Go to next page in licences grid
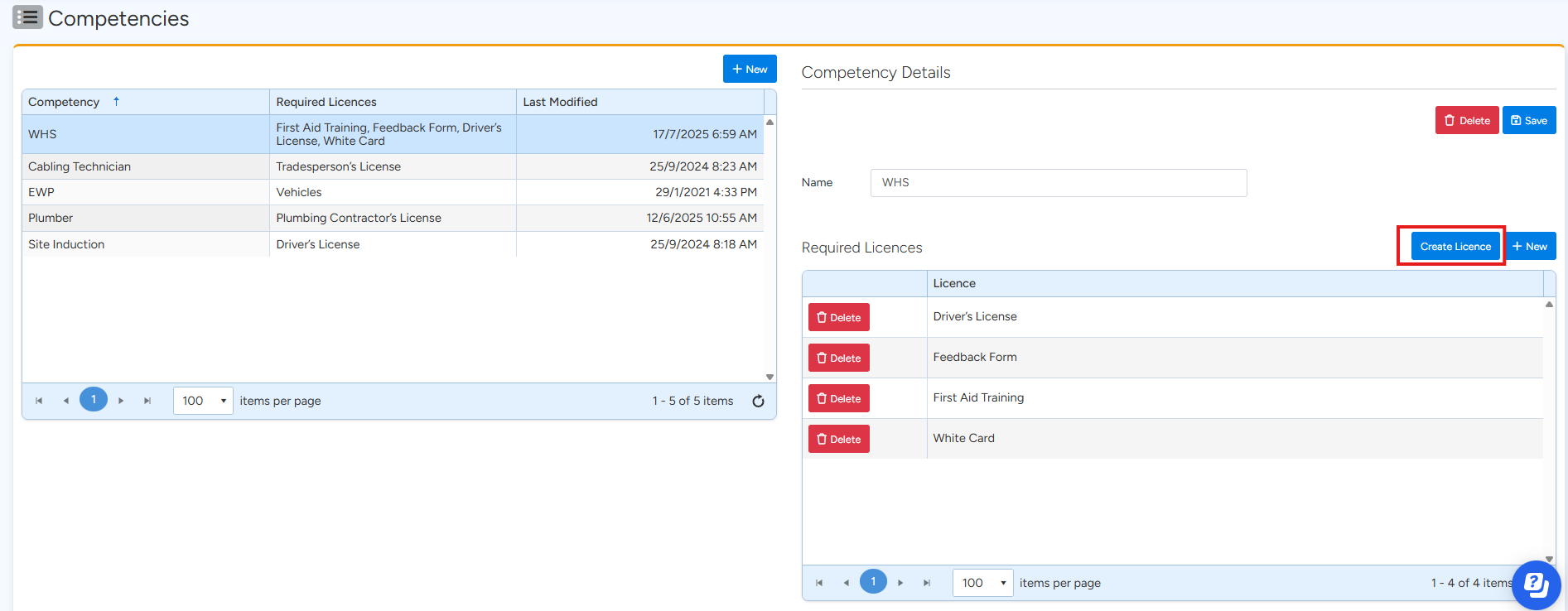Screen dimensions: 1568x611 (900, 583)
